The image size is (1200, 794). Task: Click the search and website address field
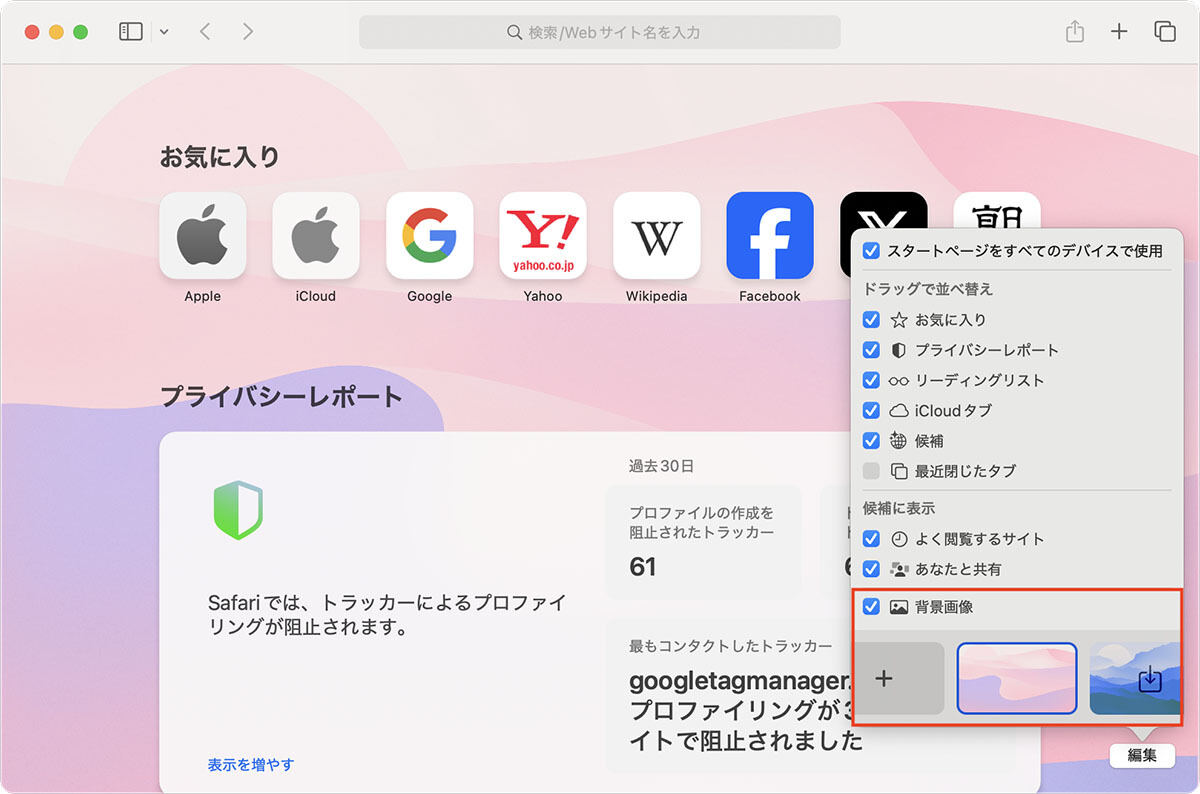[600, 32]
